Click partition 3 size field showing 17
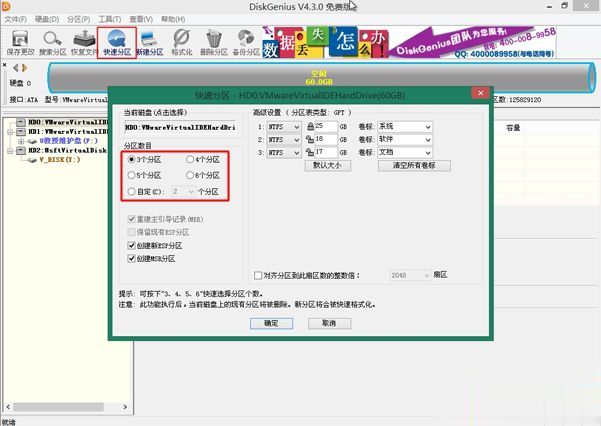Viewport: 601px width, 426px height. tap(326, 152)
